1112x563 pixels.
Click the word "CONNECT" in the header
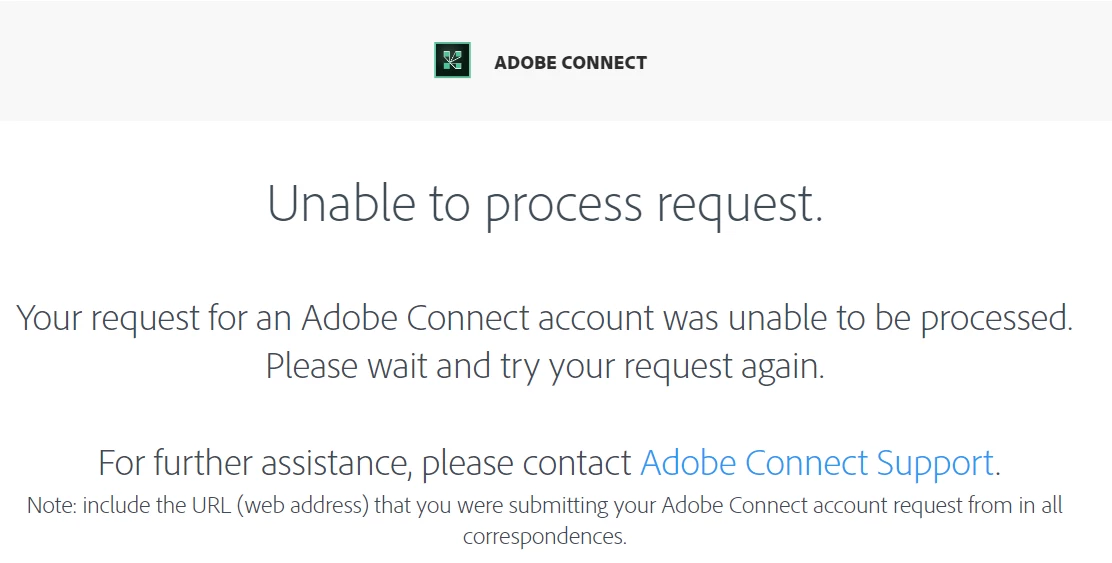pyautogui.click(x=604, y=62)
